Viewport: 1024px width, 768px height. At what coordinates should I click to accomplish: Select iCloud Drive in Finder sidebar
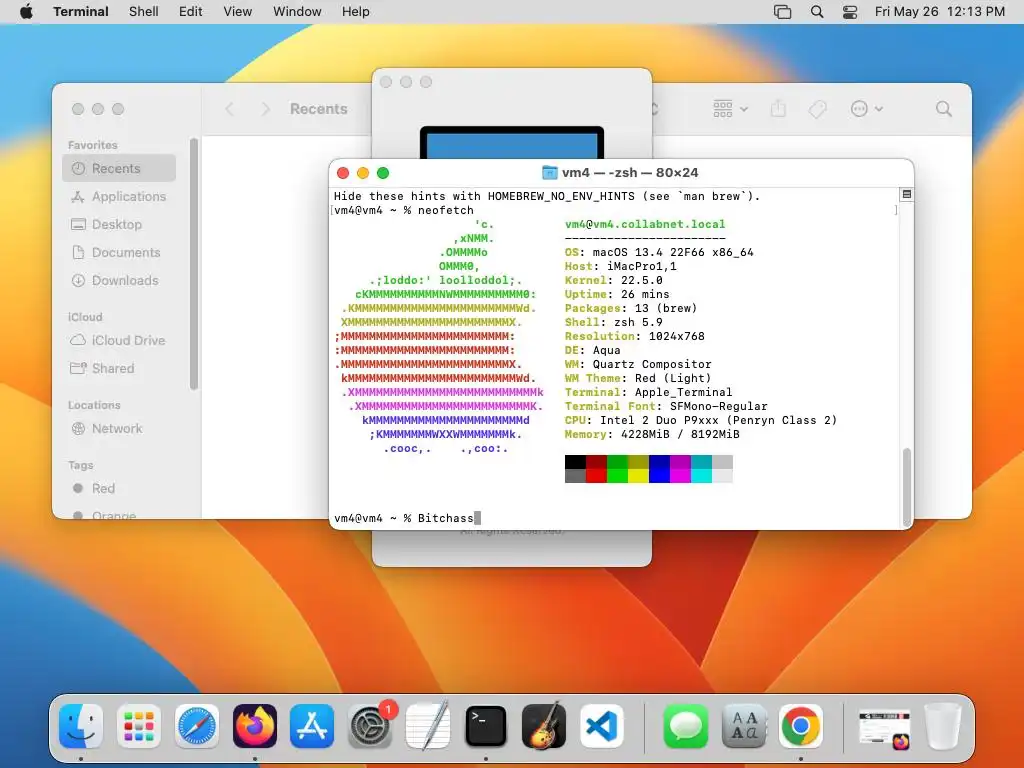(x=119, y=341)
